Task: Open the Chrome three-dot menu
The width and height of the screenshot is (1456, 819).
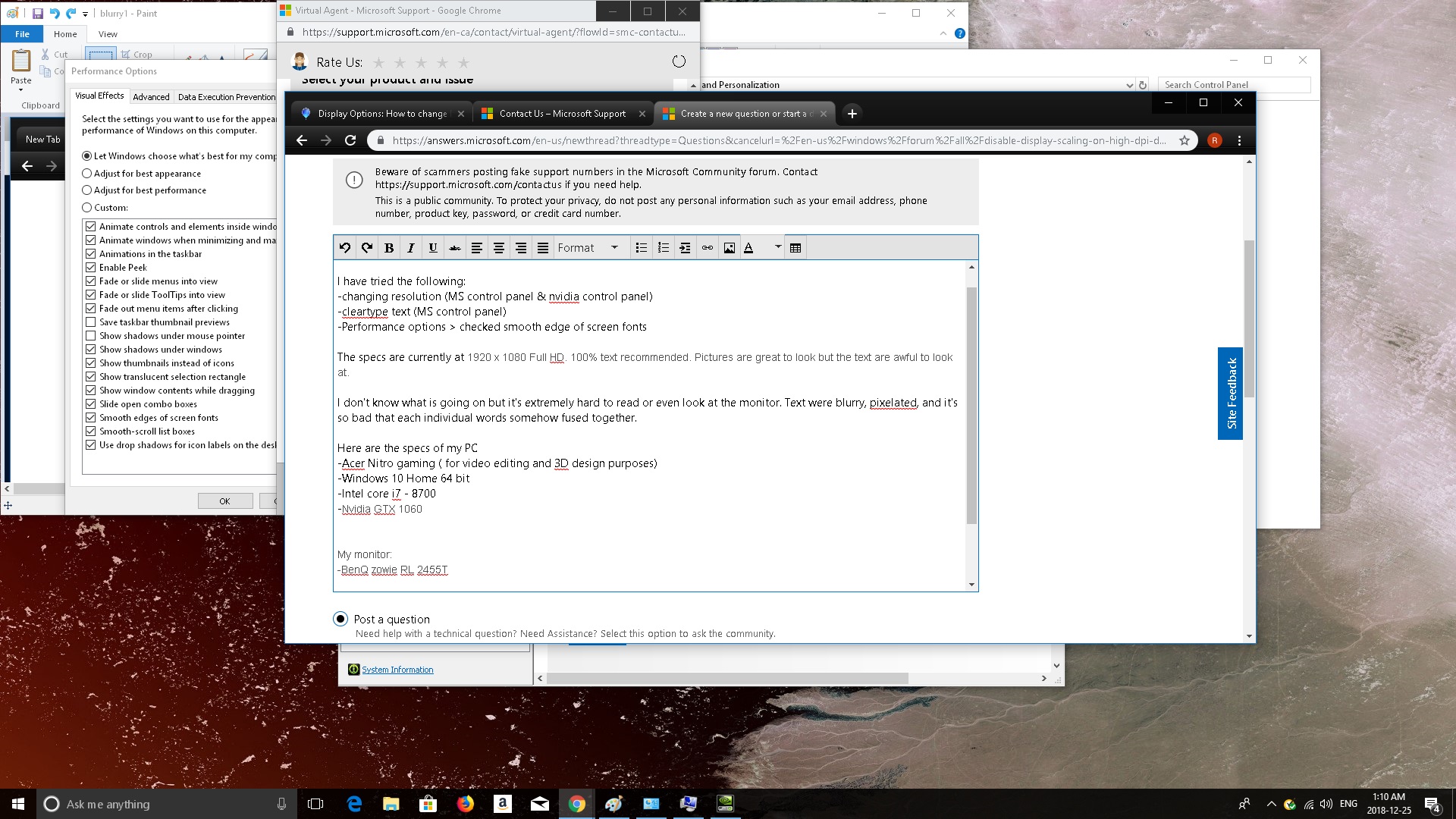Action: coord(1239,140)
